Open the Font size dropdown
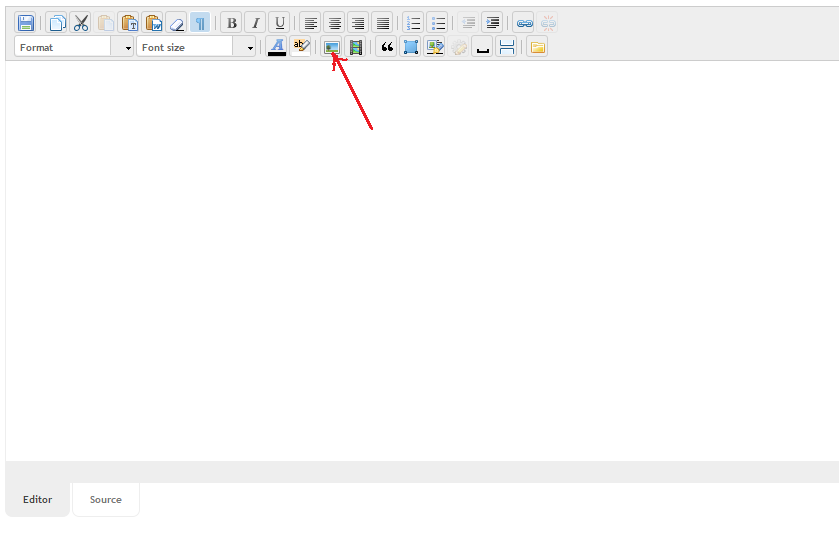This screenshot has width=839, height=540. [196, 47]
